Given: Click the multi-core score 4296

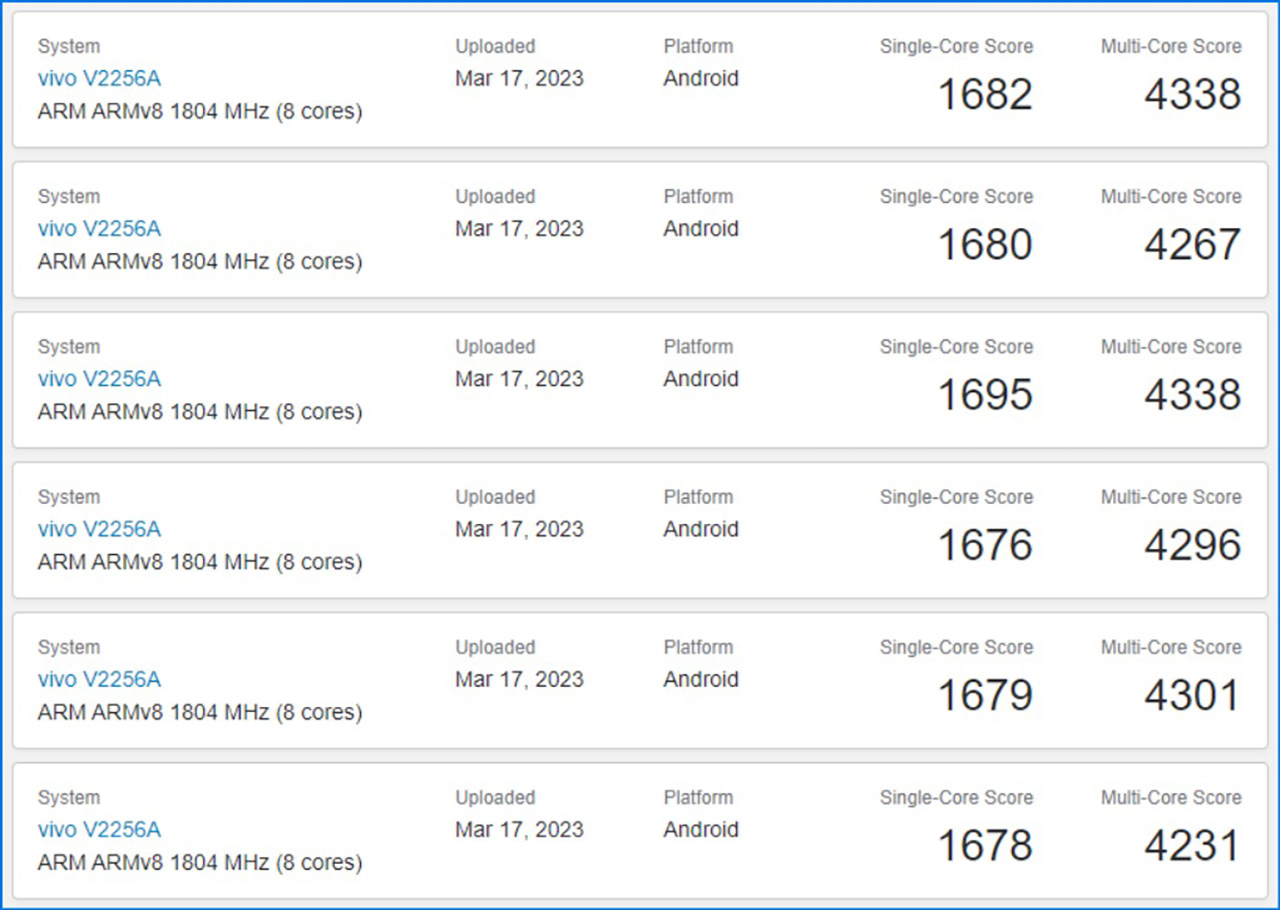Looking at the screenshot, I should point(1193,545).
